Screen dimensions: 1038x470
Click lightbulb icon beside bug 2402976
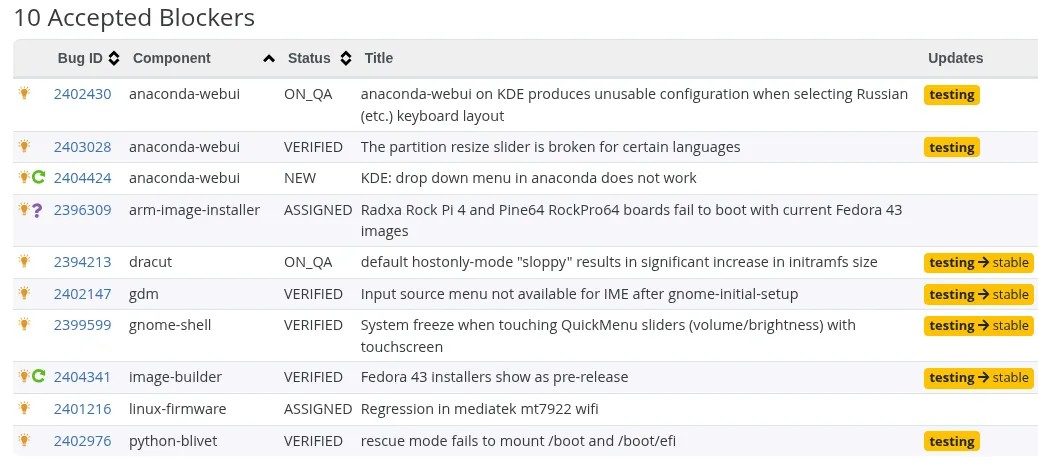pyautogui.click(x=25, y=441)
